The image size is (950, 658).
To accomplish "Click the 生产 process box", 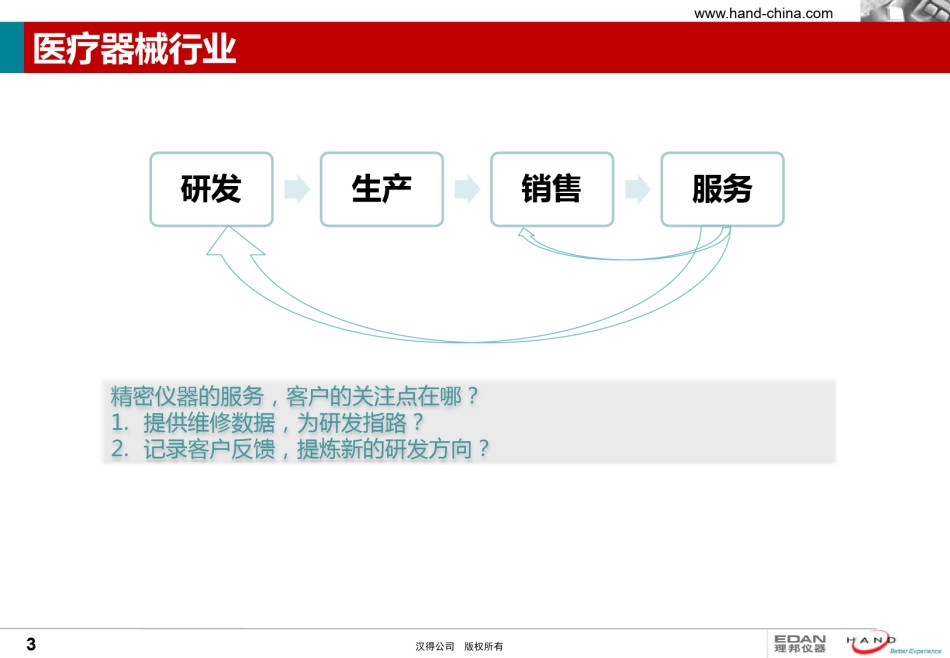I will 382,189.
